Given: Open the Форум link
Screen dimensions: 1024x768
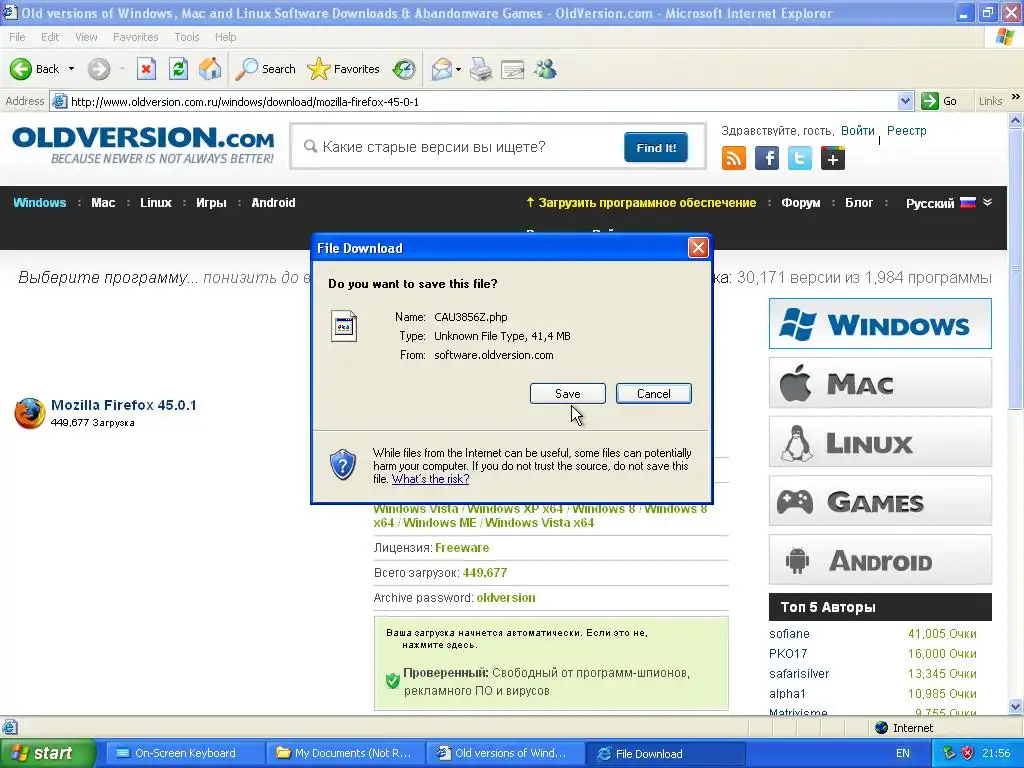Looking at the screenshot, I should point(801,202).
